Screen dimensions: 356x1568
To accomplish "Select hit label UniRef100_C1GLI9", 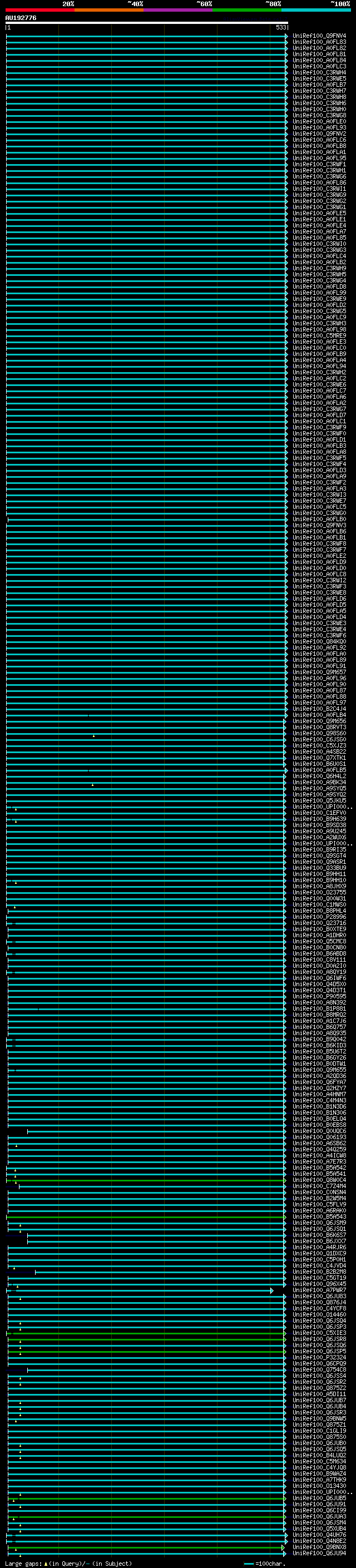I will pyautogui.click(x=319, y=1431).
